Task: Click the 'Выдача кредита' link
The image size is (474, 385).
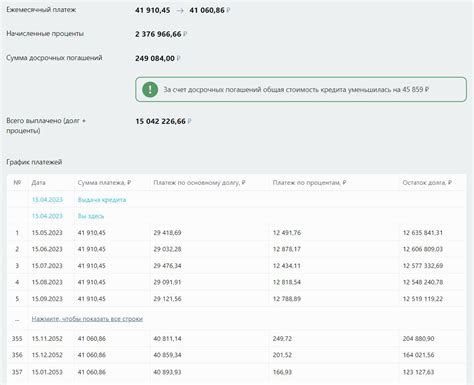Action: point(102,200)
